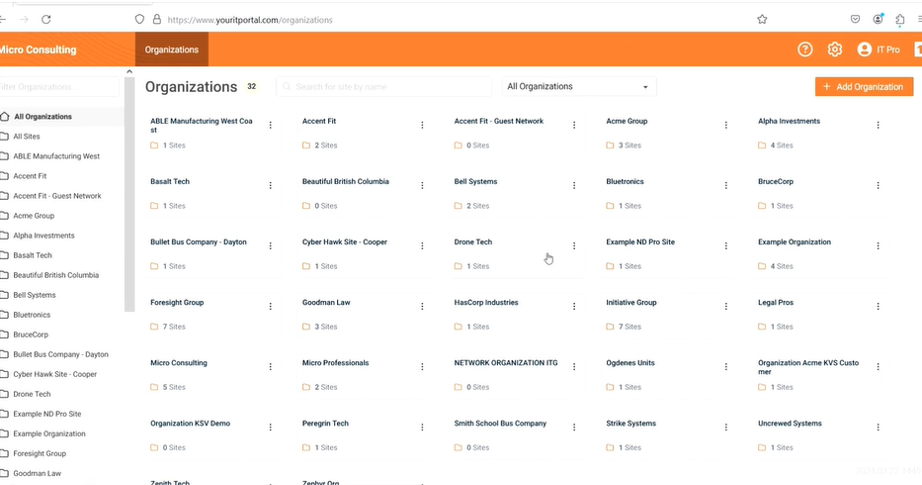
Task: Collapse sidebar with the up caret arrow
Action: pyautogui.click(x=129, y=72)
